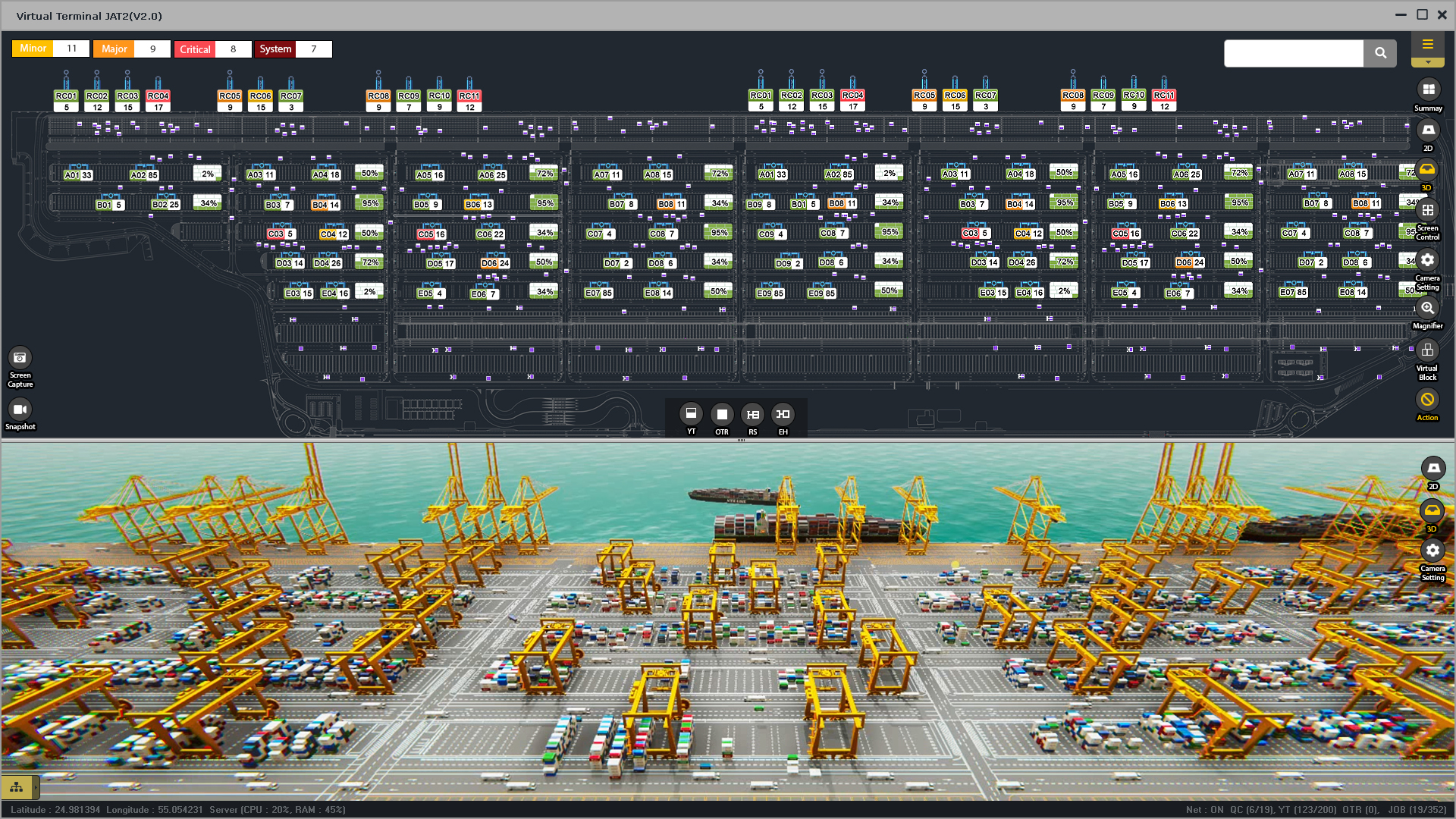Activate the Magnifier tool
This screenshot has height=819, width=1456.
tap(1427, 308)
